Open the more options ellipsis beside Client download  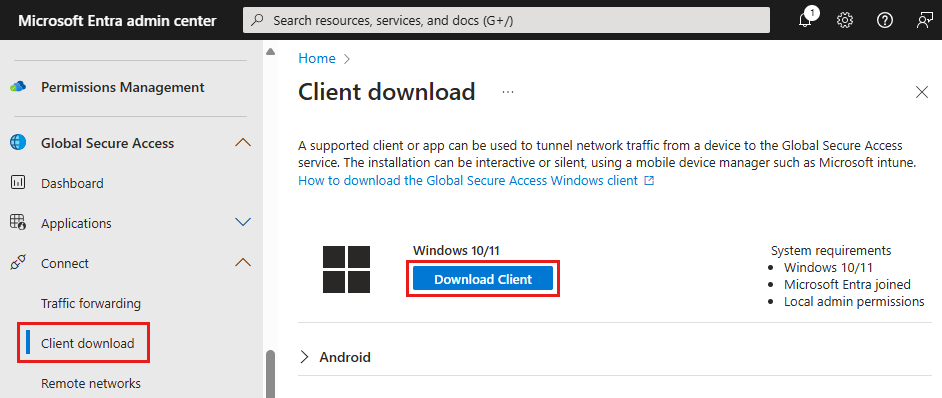508,93
